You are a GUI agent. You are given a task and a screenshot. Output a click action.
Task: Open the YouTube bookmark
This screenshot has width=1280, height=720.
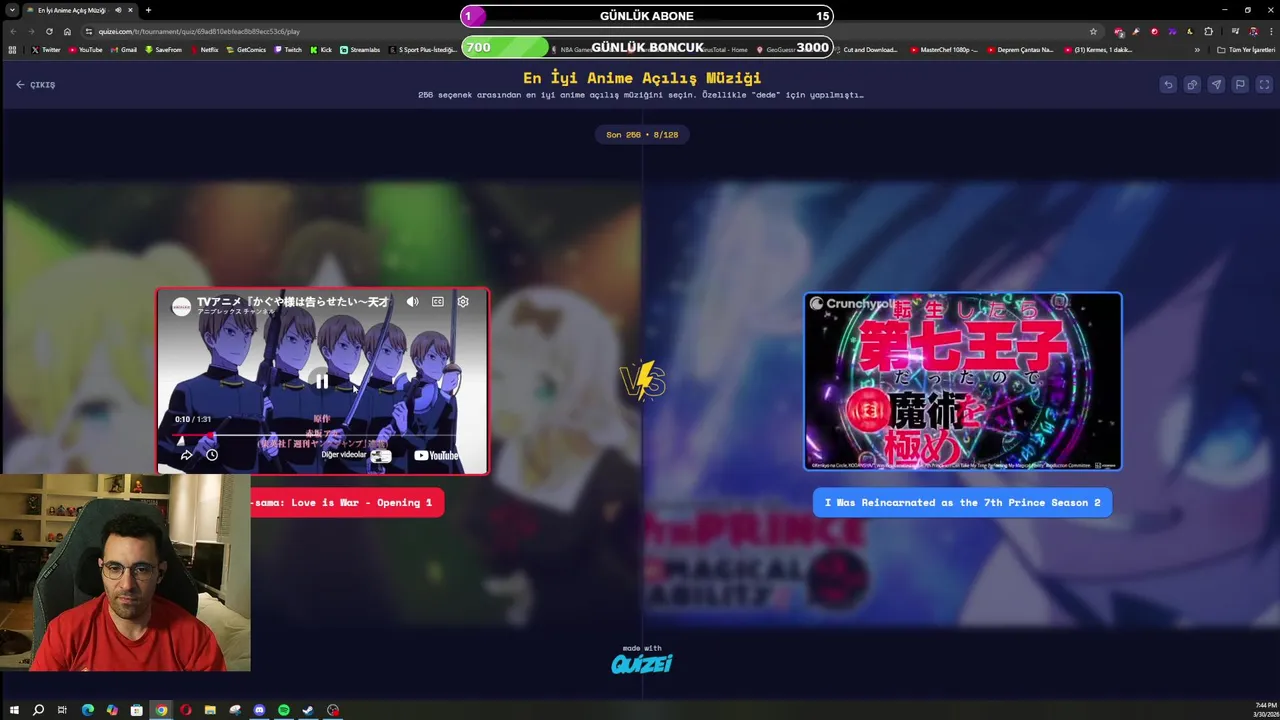coord(85,50)
